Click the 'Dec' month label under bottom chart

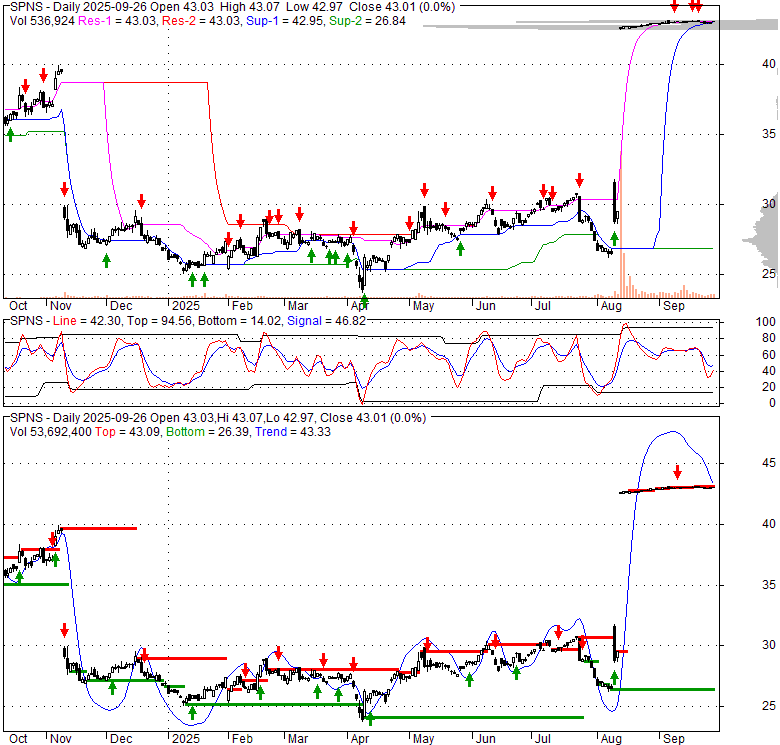pyautogui.click(x=121, y=739)
